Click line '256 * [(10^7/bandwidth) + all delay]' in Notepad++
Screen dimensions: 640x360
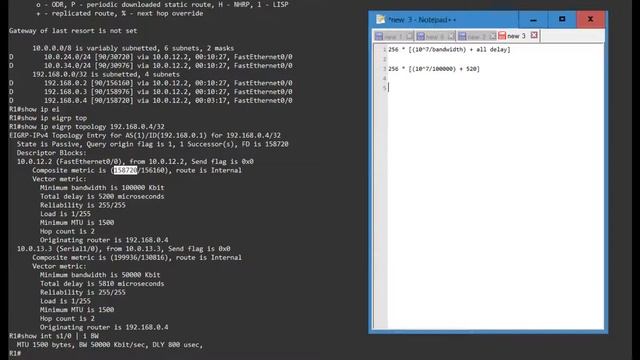tap(449, 49)
